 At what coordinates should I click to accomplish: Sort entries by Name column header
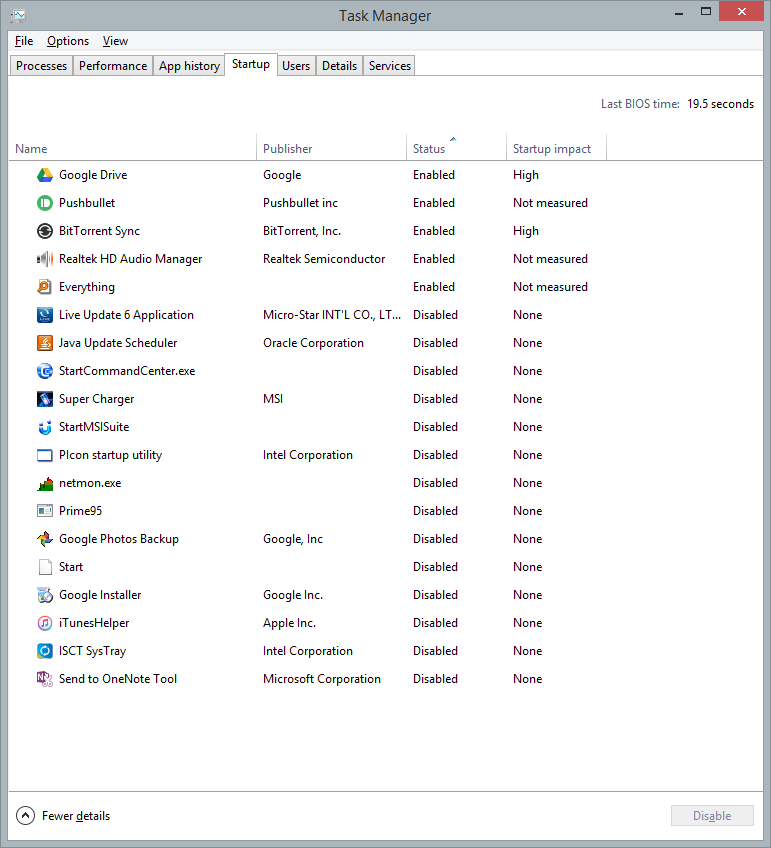click(31, 149)
